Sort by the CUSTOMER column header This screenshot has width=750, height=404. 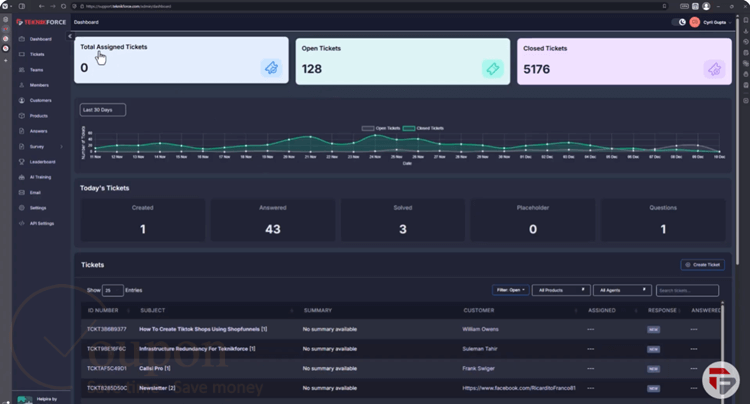click(479, 310)
